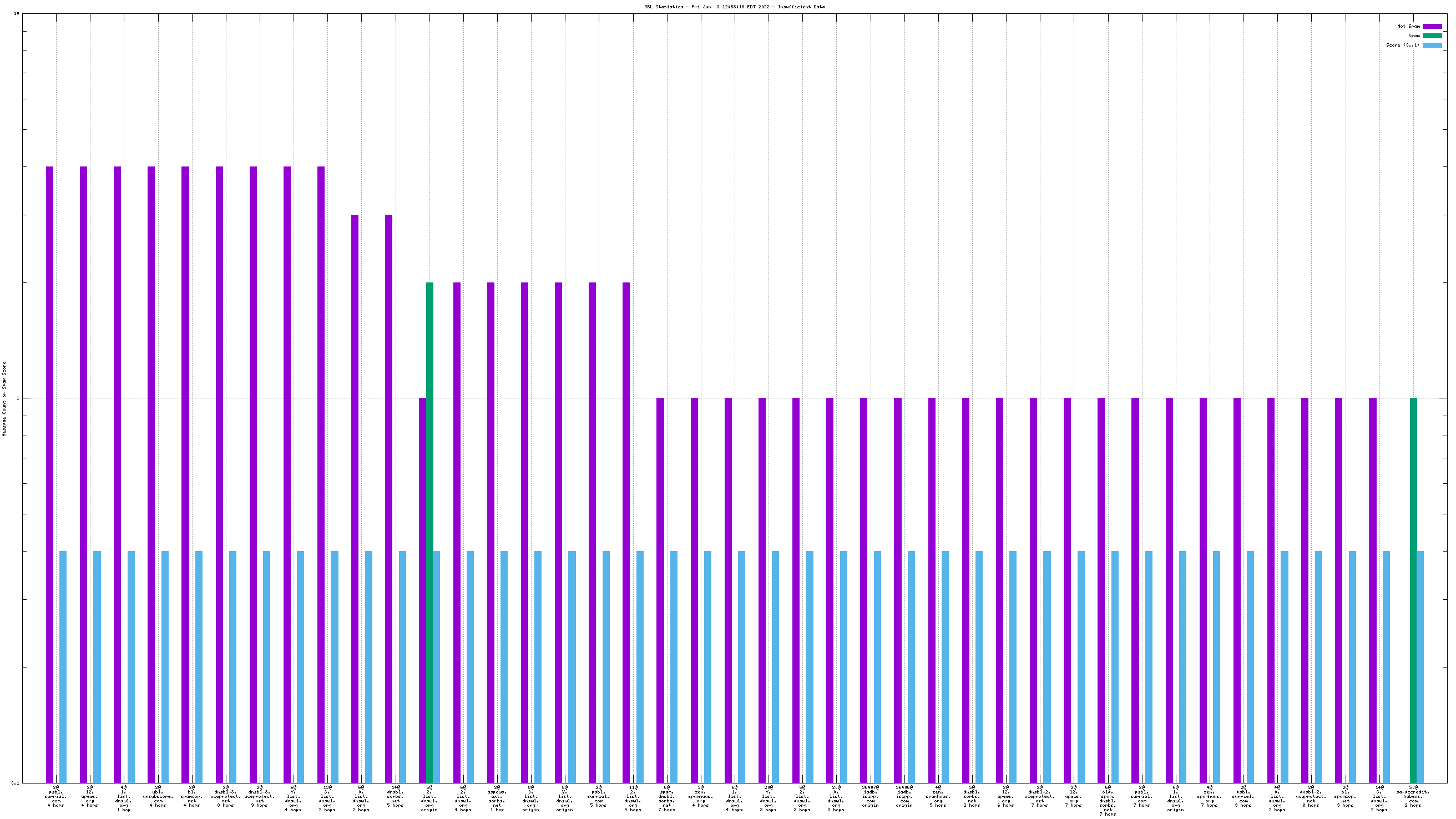The image size is (1456, 819).
Task: Click the 'zen.spamhaus.org 4 hops' axis label
Action: click(x=700, y=796)
